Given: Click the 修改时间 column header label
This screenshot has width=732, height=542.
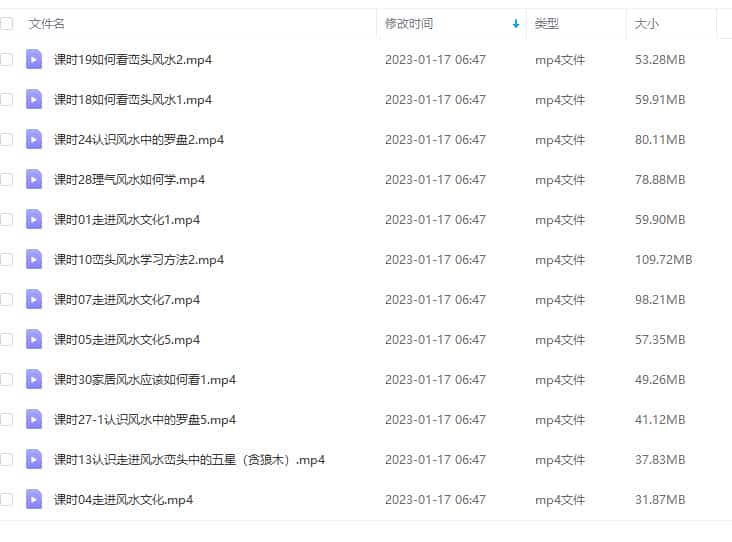Looking at the screenshot, I should (x=409, y=24).
